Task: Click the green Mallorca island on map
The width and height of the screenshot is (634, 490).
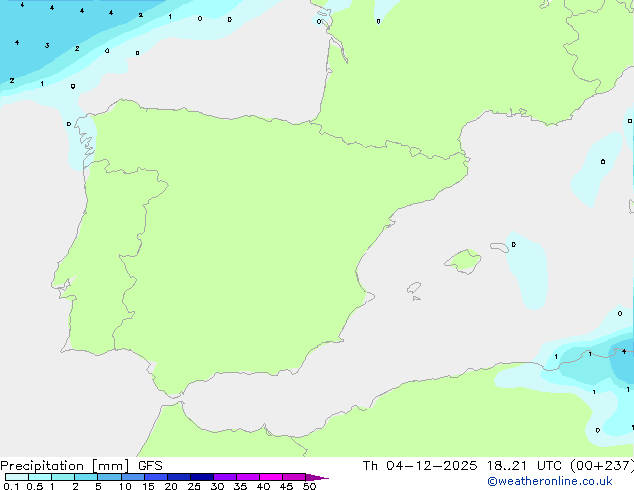Action: pyautogui.click(x=464, y=261)
